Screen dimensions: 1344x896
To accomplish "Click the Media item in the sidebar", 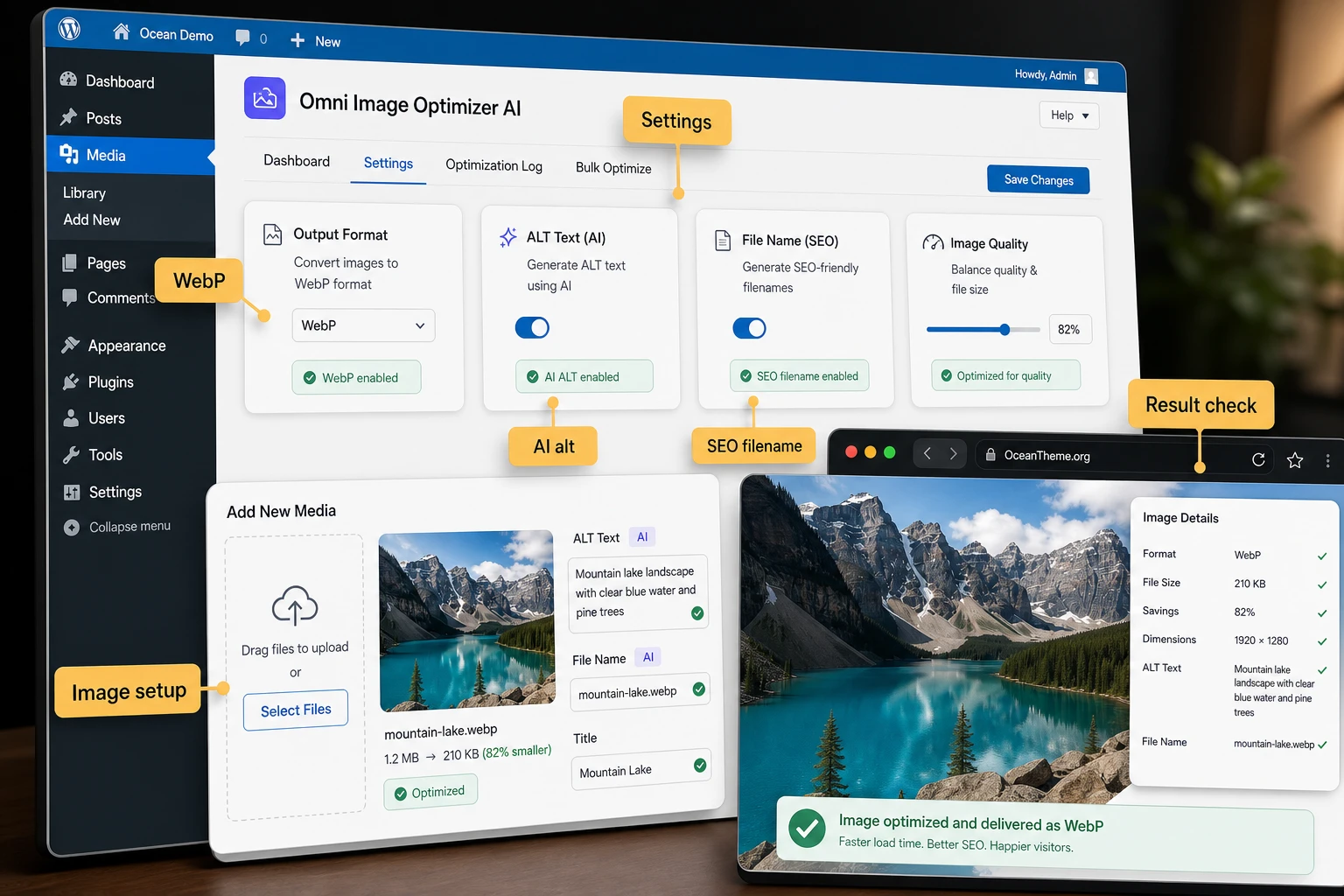I will tap(131, 156).
